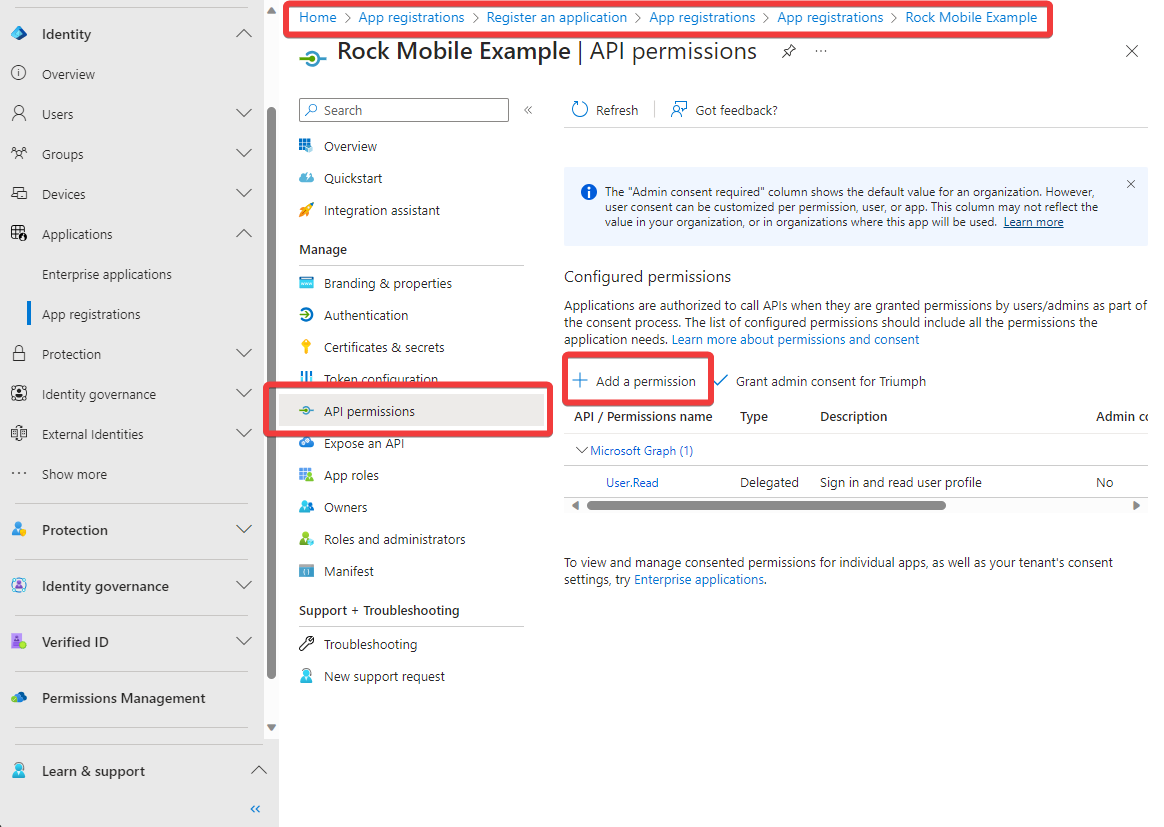
Task: Click Grant admin consent for Triumph
Action: 820,381
